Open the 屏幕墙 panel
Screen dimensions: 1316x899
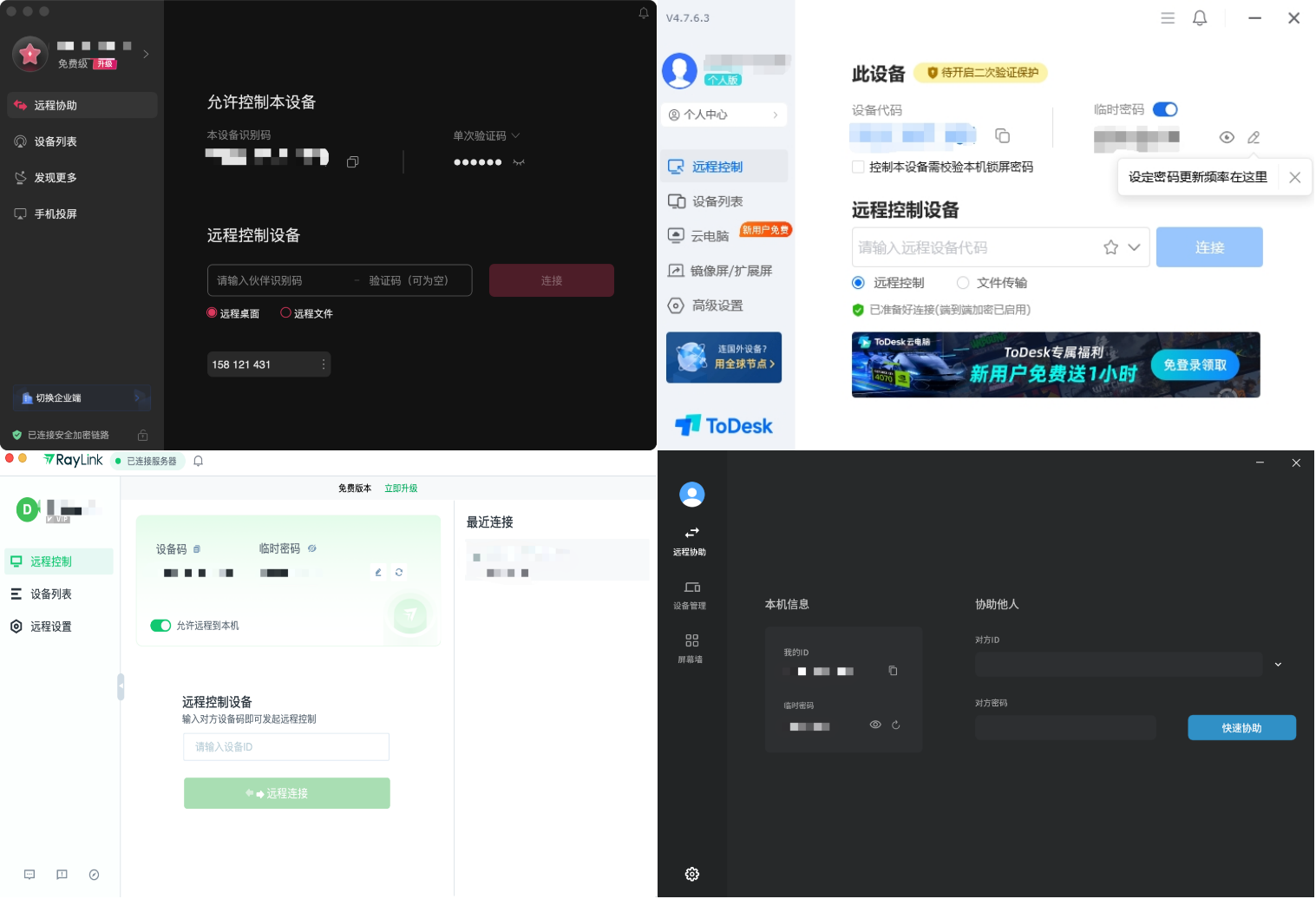[691, 646]
